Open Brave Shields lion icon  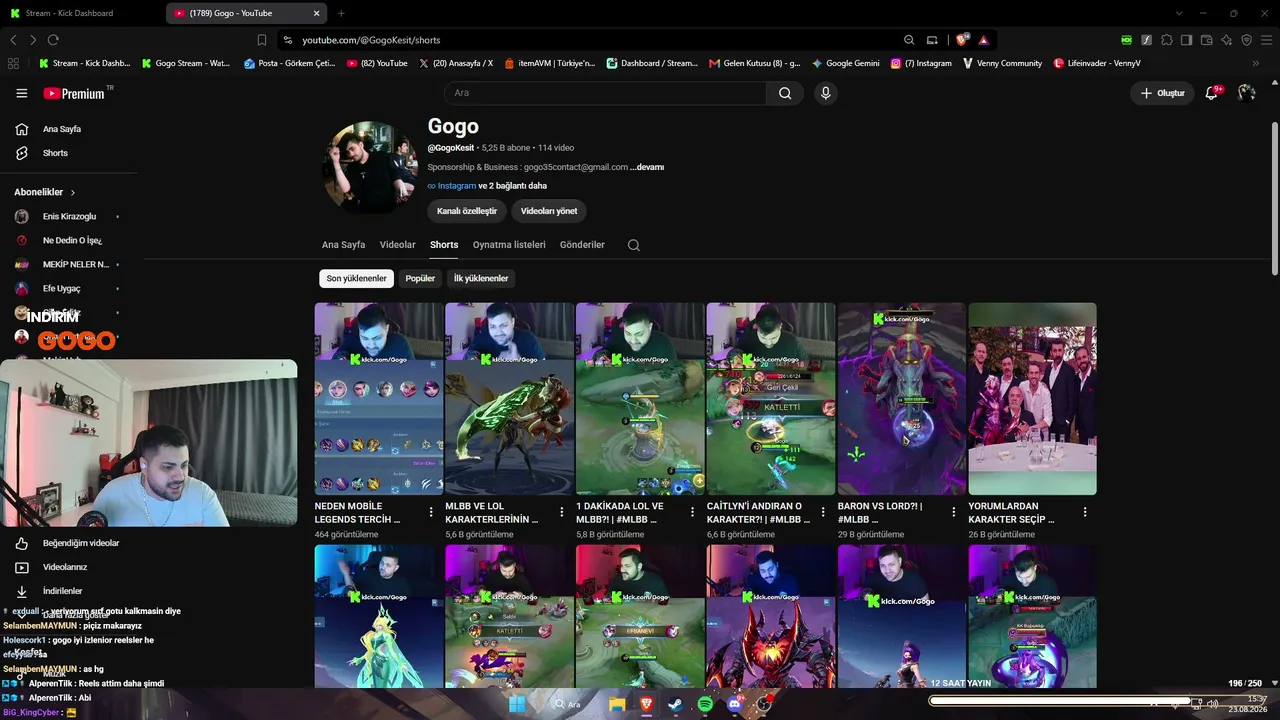click(x=962, y=40)
